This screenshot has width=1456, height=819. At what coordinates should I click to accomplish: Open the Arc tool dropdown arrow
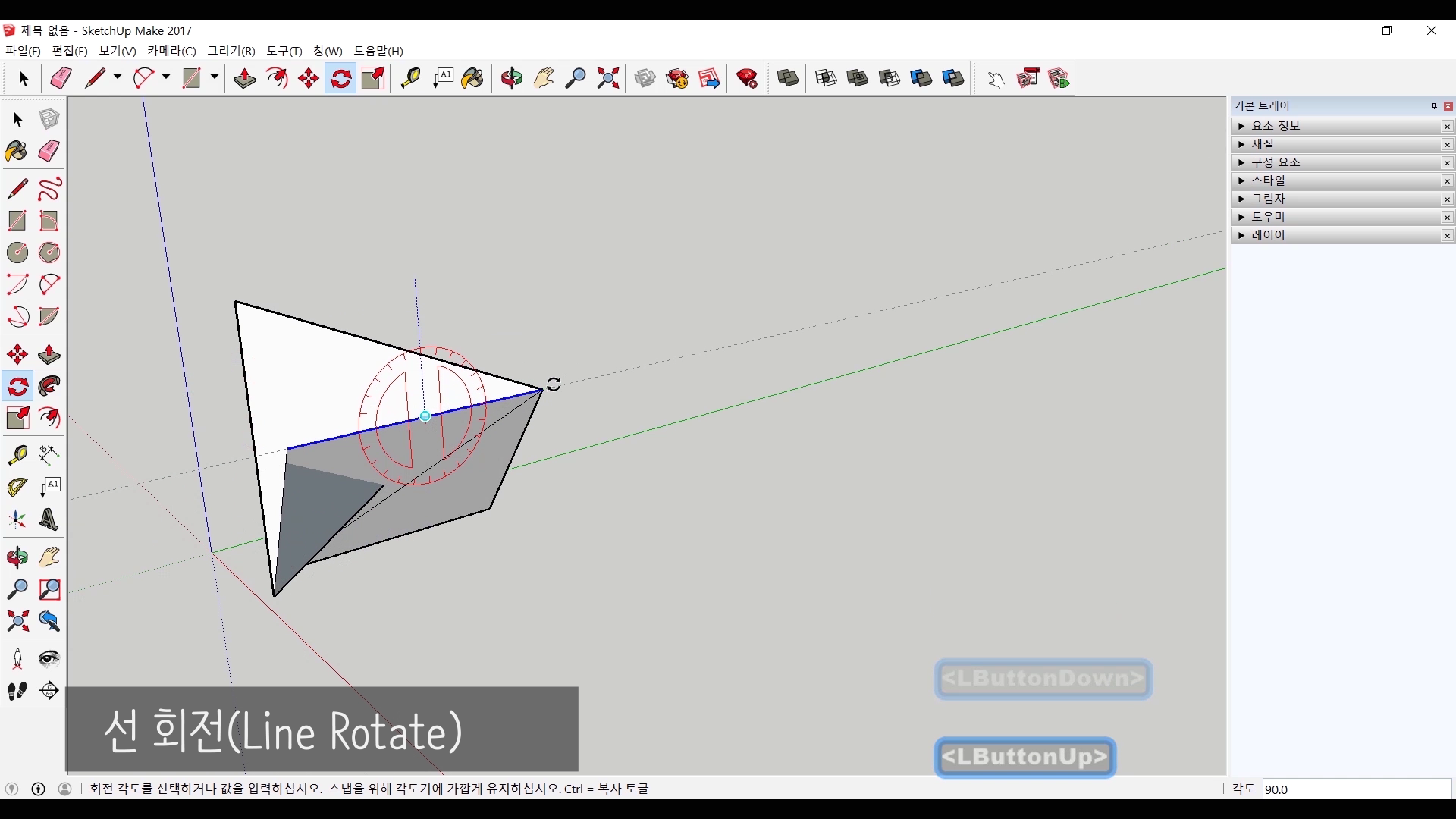166,77
